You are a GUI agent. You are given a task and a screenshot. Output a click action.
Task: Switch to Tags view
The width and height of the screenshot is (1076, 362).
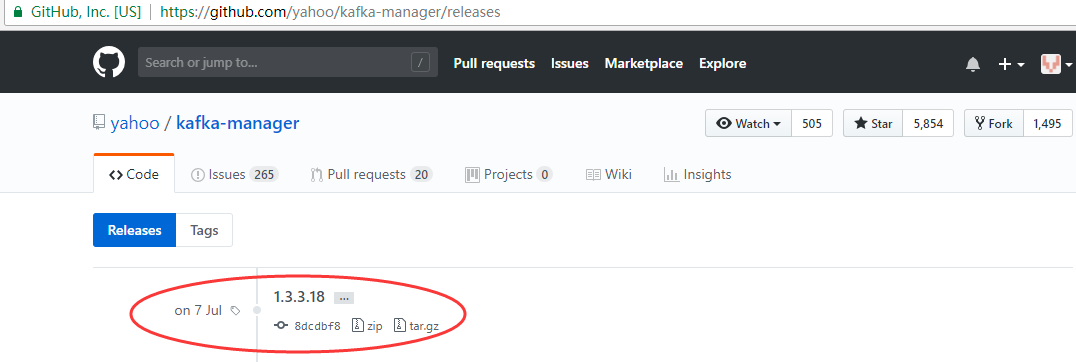(204, 230)
